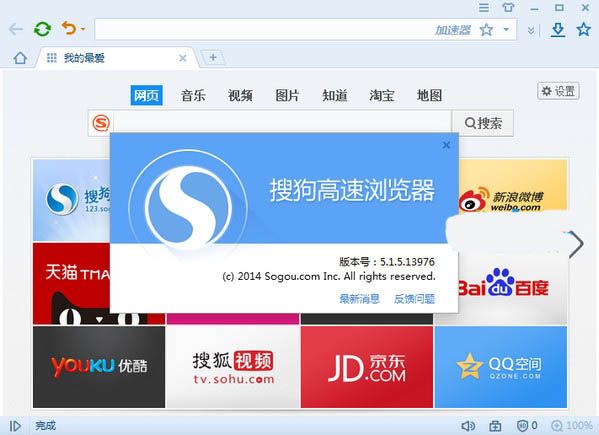Open the downloads manager icon
The height and width of the screenshot is (435, 599).
[558, 29]
